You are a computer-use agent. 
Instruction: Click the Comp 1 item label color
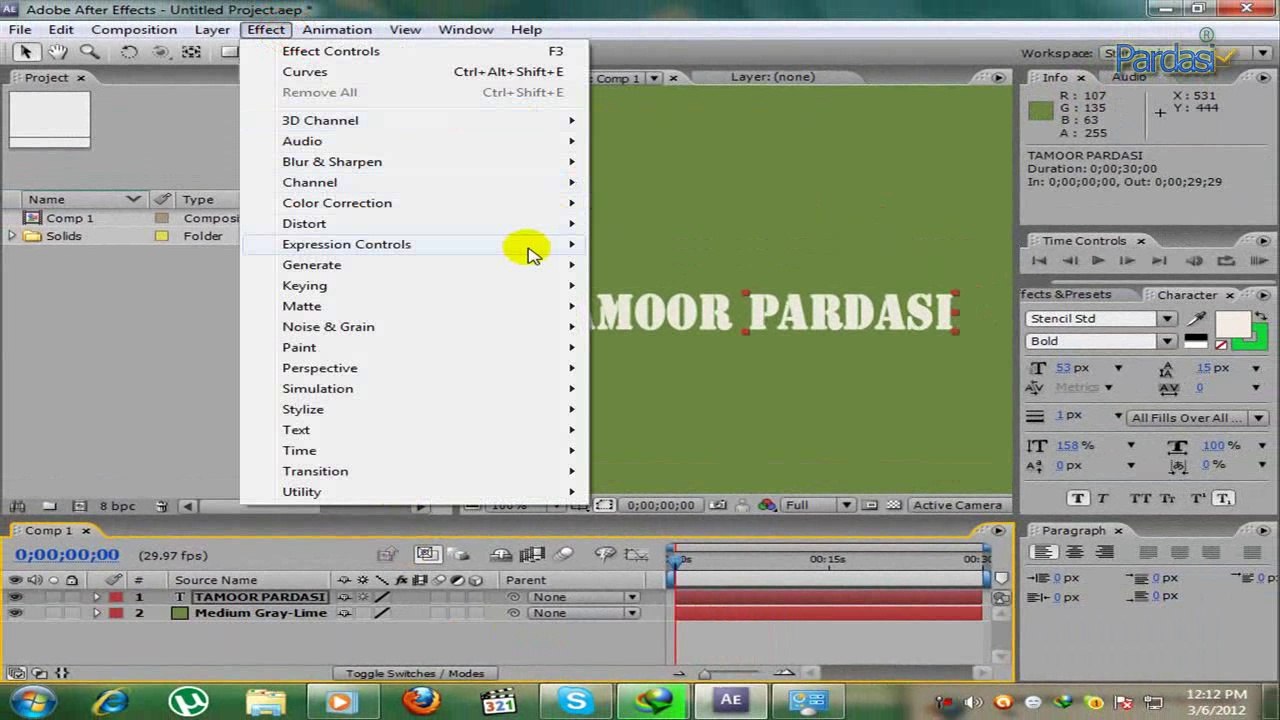coord(161,218)
